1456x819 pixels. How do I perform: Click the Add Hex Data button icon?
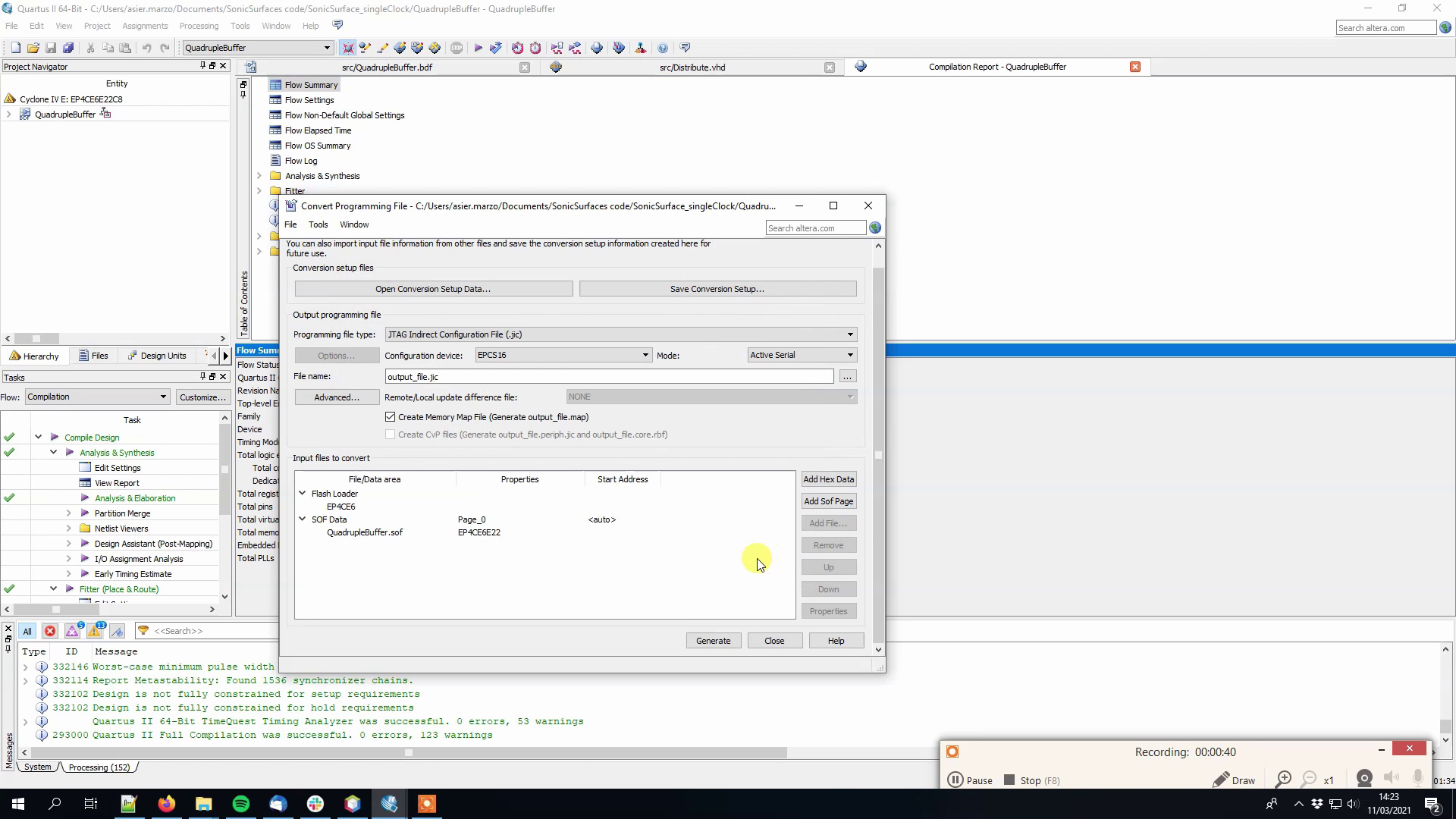point(829,478)
